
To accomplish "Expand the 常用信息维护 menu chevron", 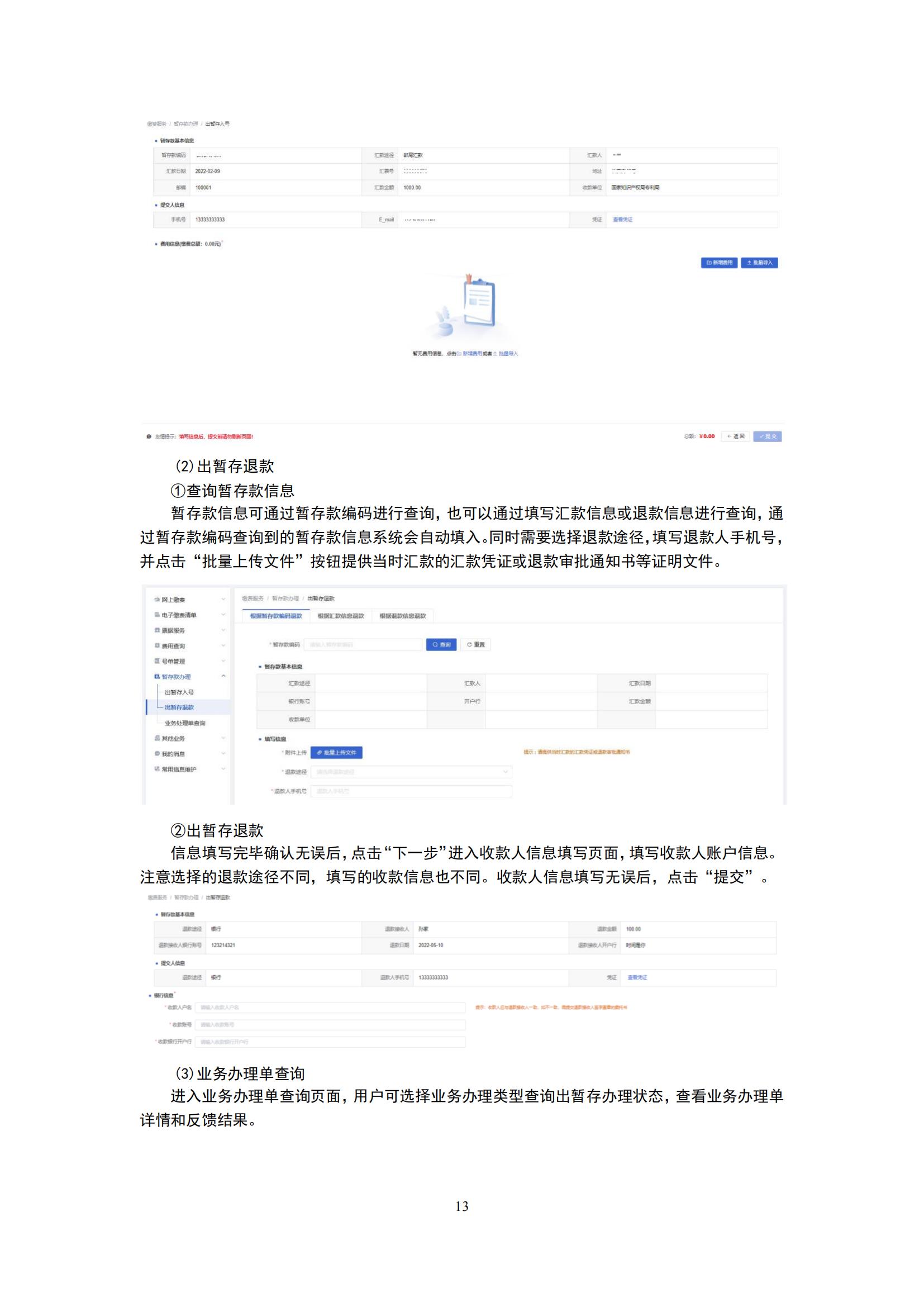I will pos(223,768).
